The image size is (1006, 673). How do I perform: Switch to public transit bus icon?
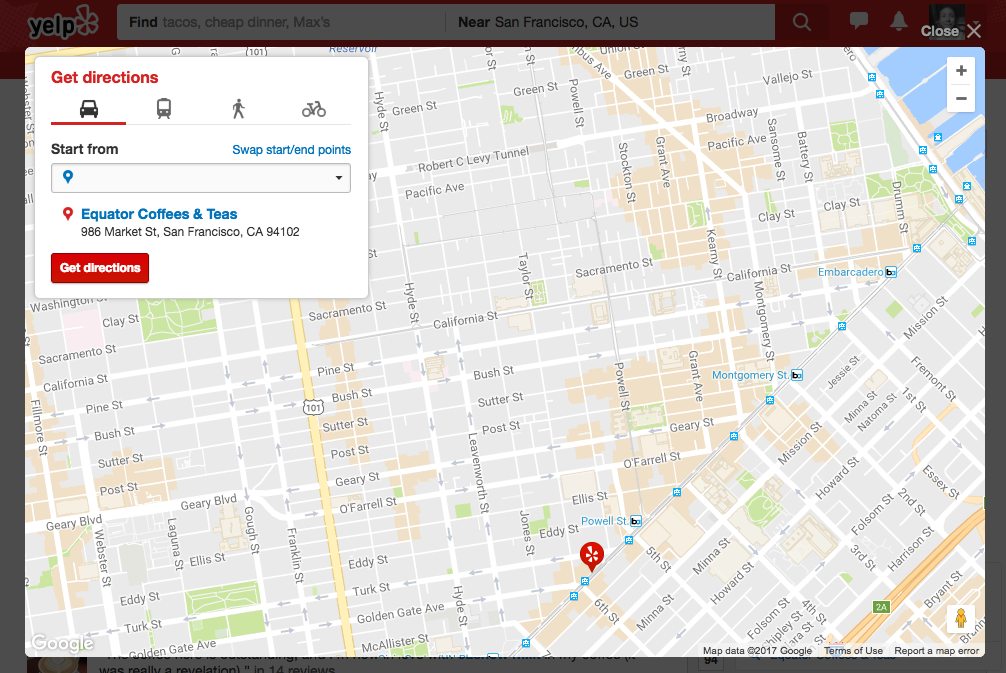point(164,108)
